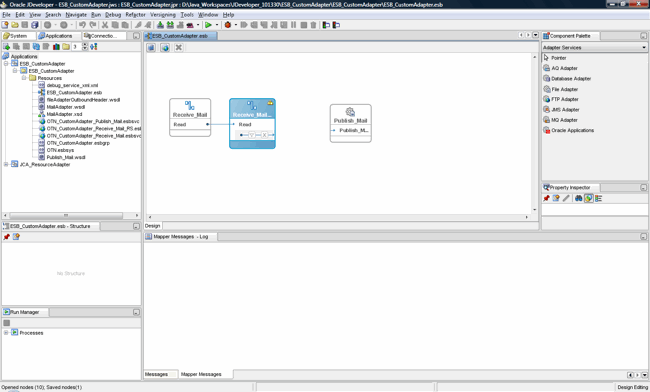The height and width of the screenshot is (392, 650).
Task: Click the globe icon in the ESB editor toolbar
Action: (x=165, y=48)
